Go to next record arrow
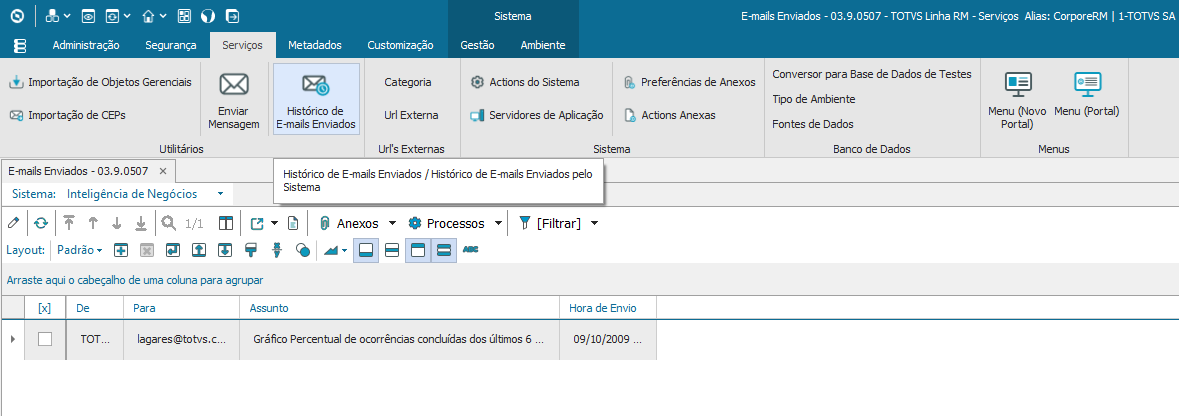The width and height of the screenshot is (1179, 416). 117,223
